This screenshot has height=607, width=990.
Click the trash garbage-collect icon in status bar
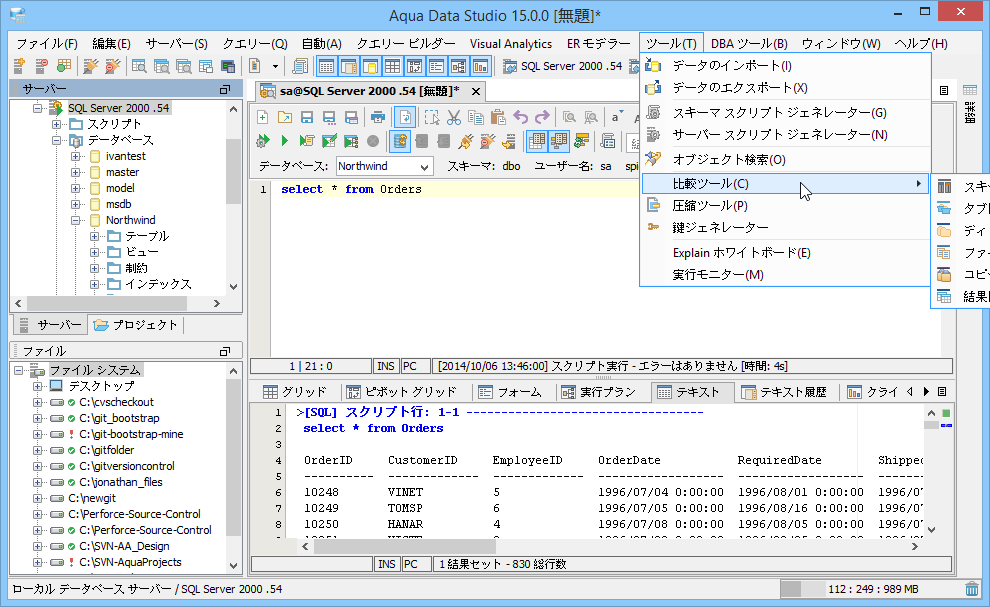tap(972, 589)
